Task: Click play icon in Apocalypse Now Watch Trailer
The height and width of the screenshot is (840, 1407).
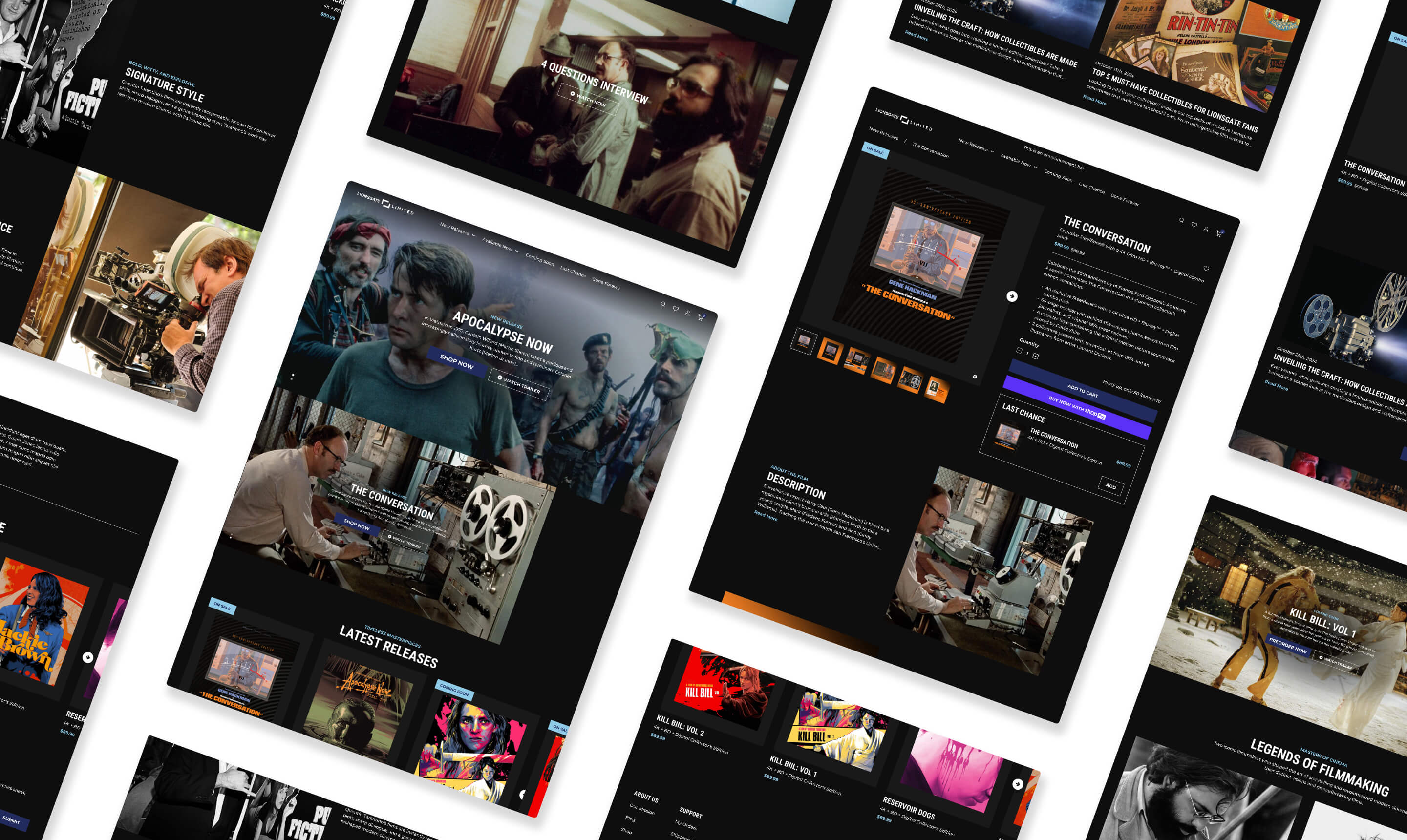Action: [499, 378]
